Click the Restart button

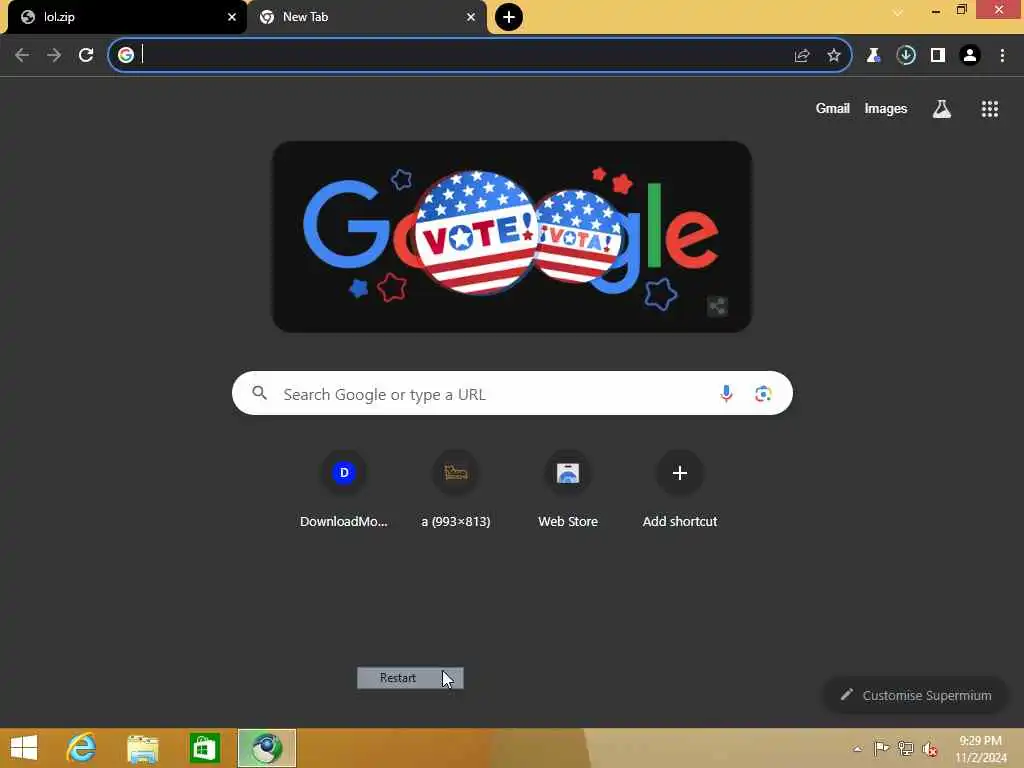410,678
